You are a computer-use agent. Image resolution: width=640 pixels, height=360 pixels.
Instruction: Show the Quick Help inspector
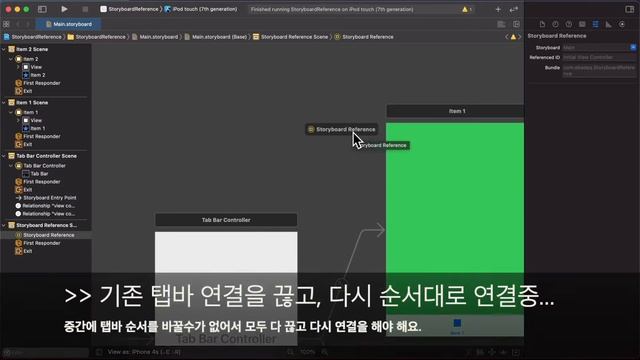pos(569,24)
